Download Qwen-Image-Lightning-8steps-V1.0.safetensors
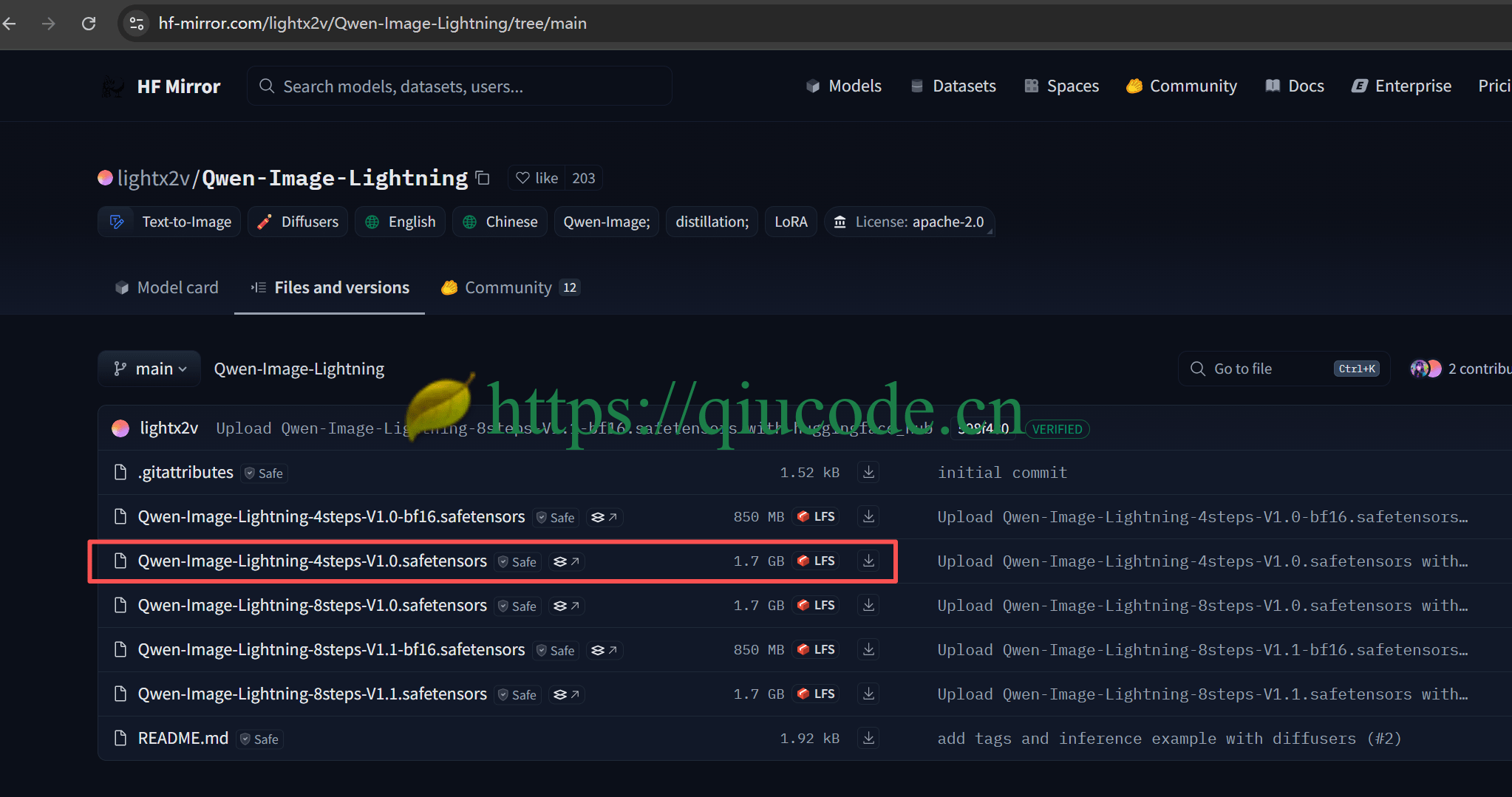1512x797 pixels. click(x=869, y=605)
